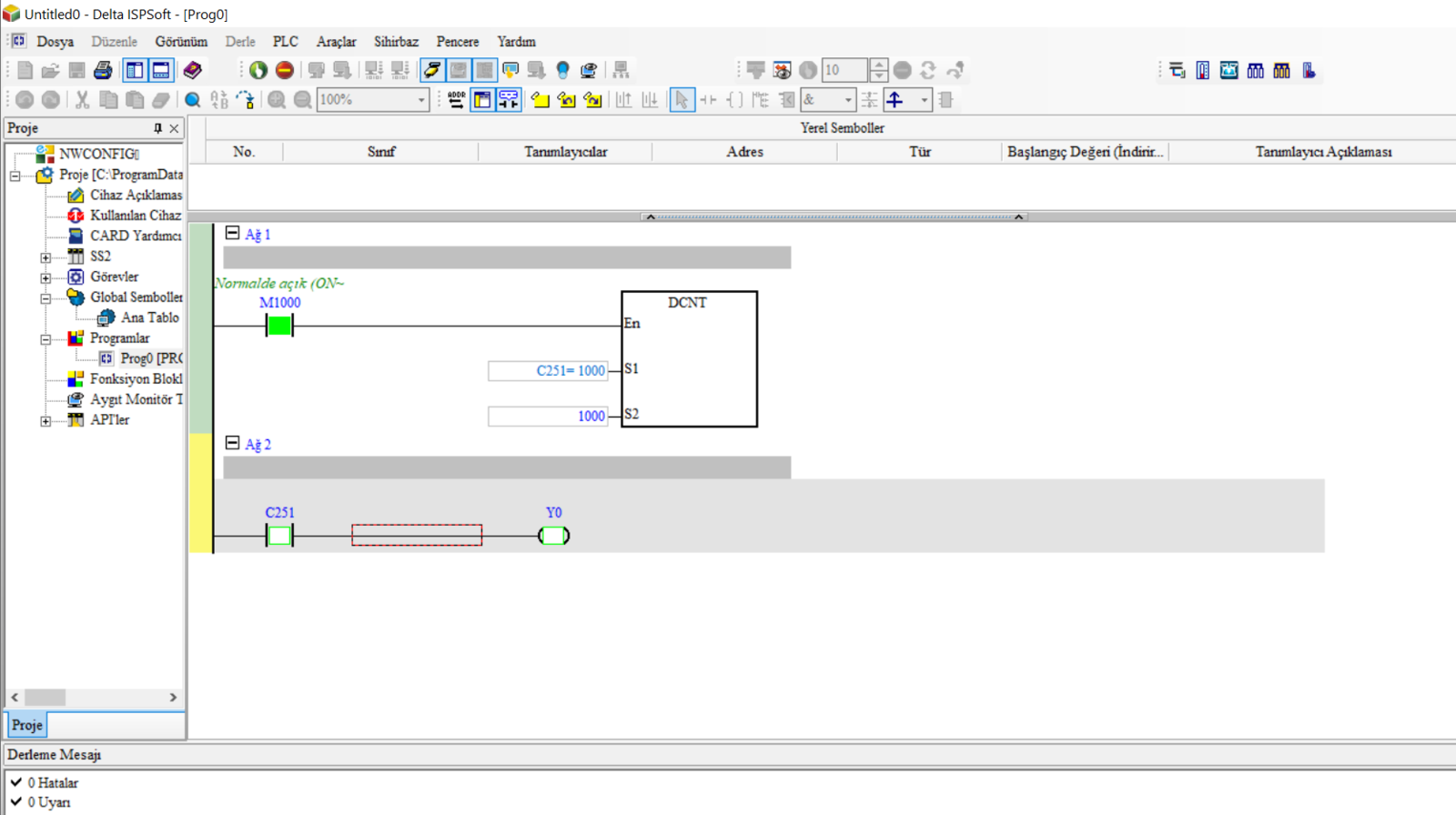Pin the Proje panel with pushpin
Screen dimensions: 1456x815
157,128
